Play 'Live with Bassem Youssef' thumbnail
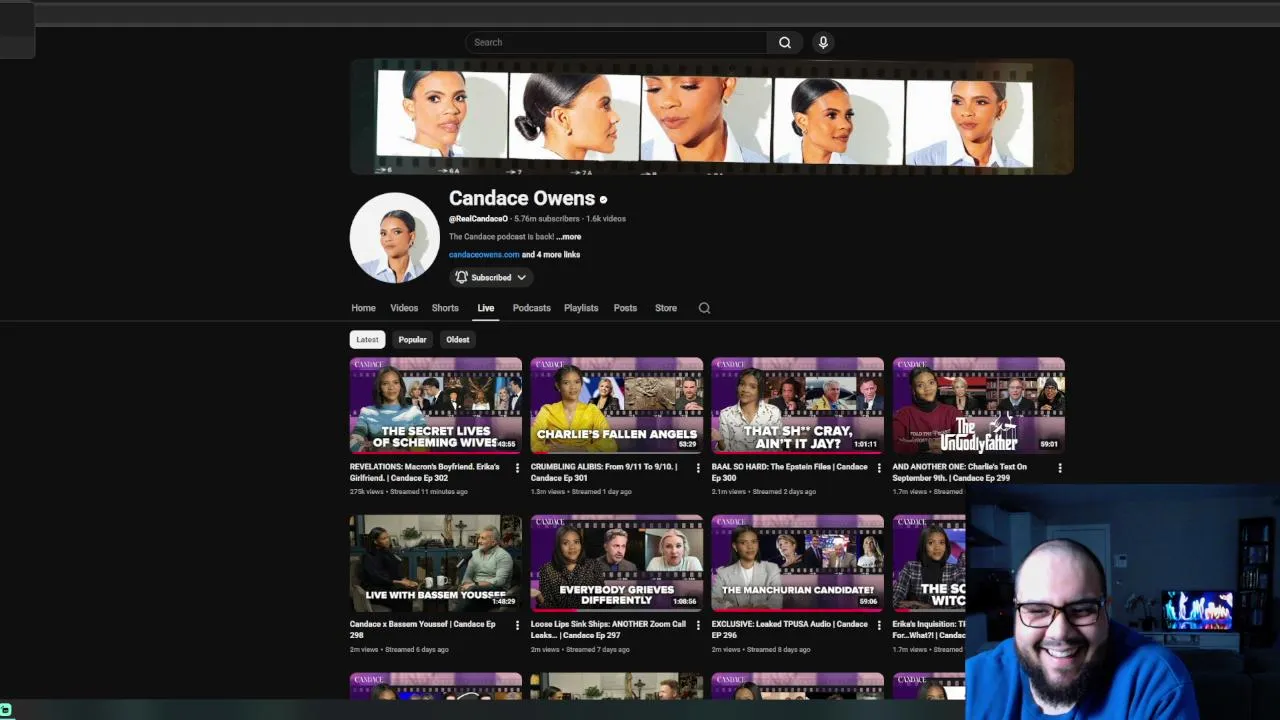This screenshot has width=1280, height=720. (x=436, y=563)
